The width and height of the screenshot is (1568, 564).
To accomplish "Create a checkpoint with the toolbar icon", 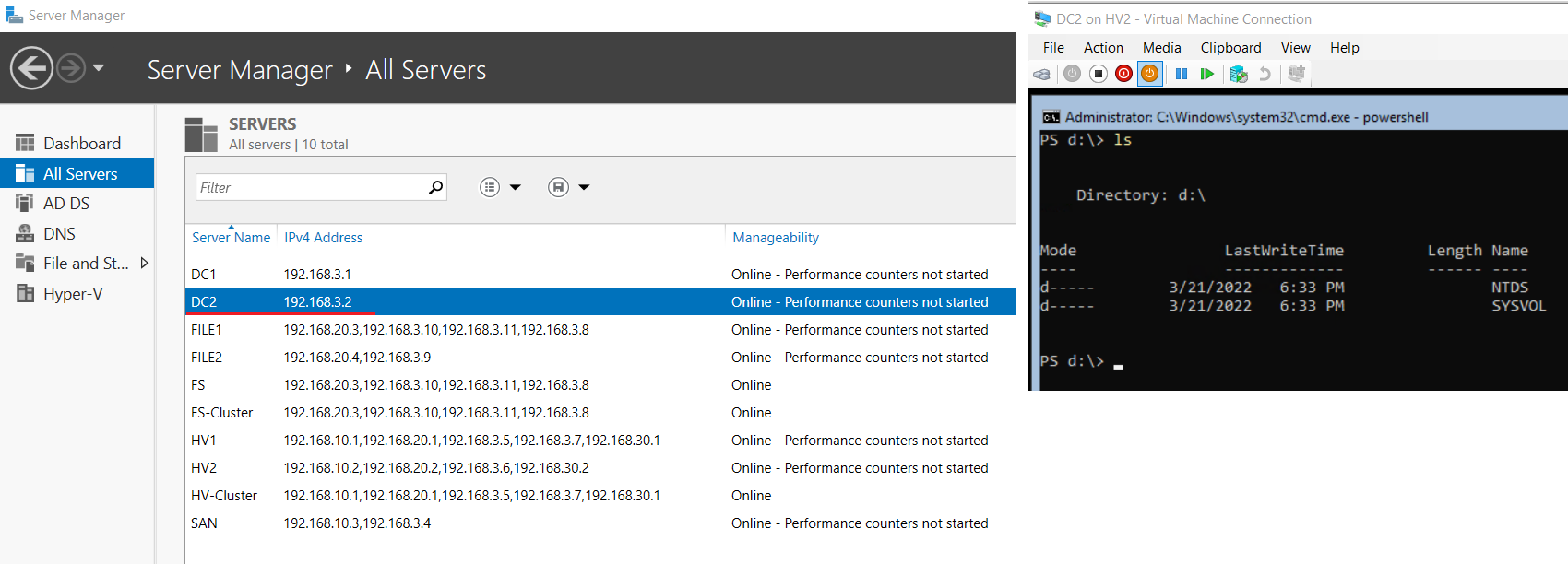I will point(1239,74).
